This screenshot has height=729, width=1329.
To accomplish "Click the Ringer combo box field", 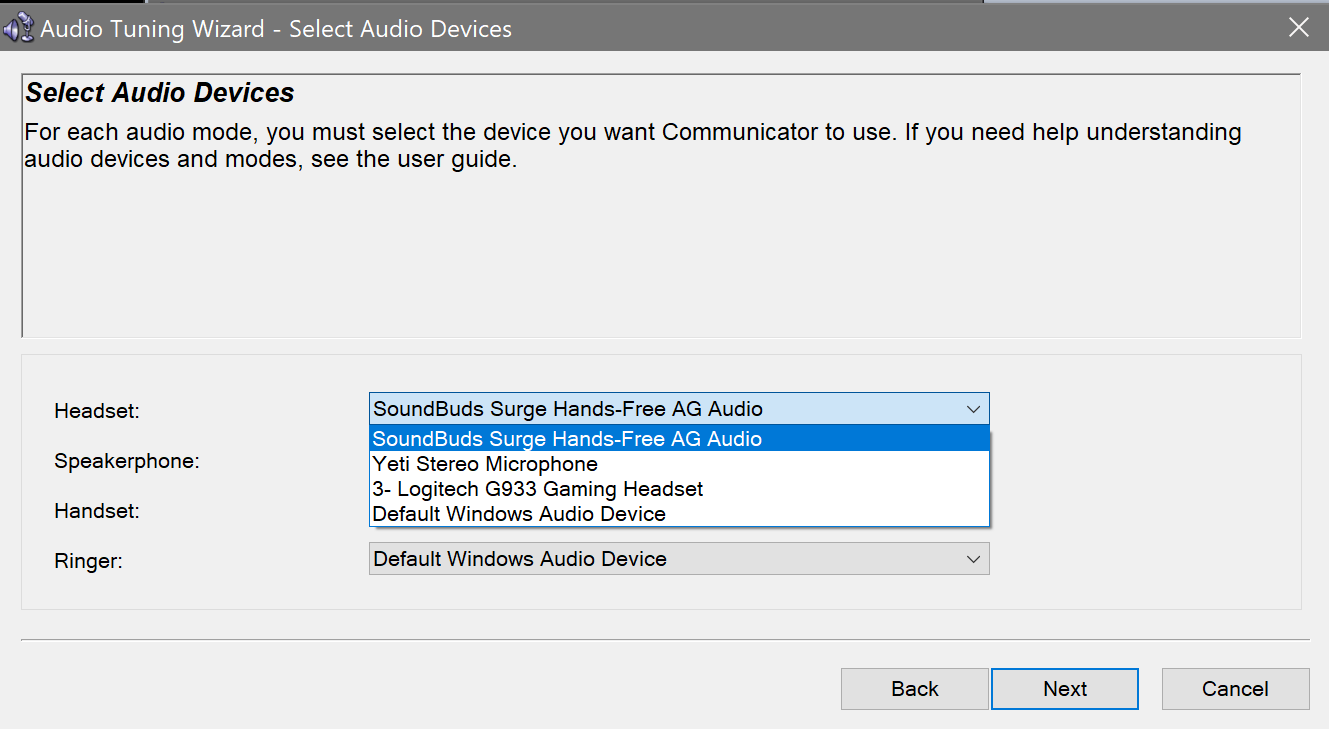I will tap(650, 558).
